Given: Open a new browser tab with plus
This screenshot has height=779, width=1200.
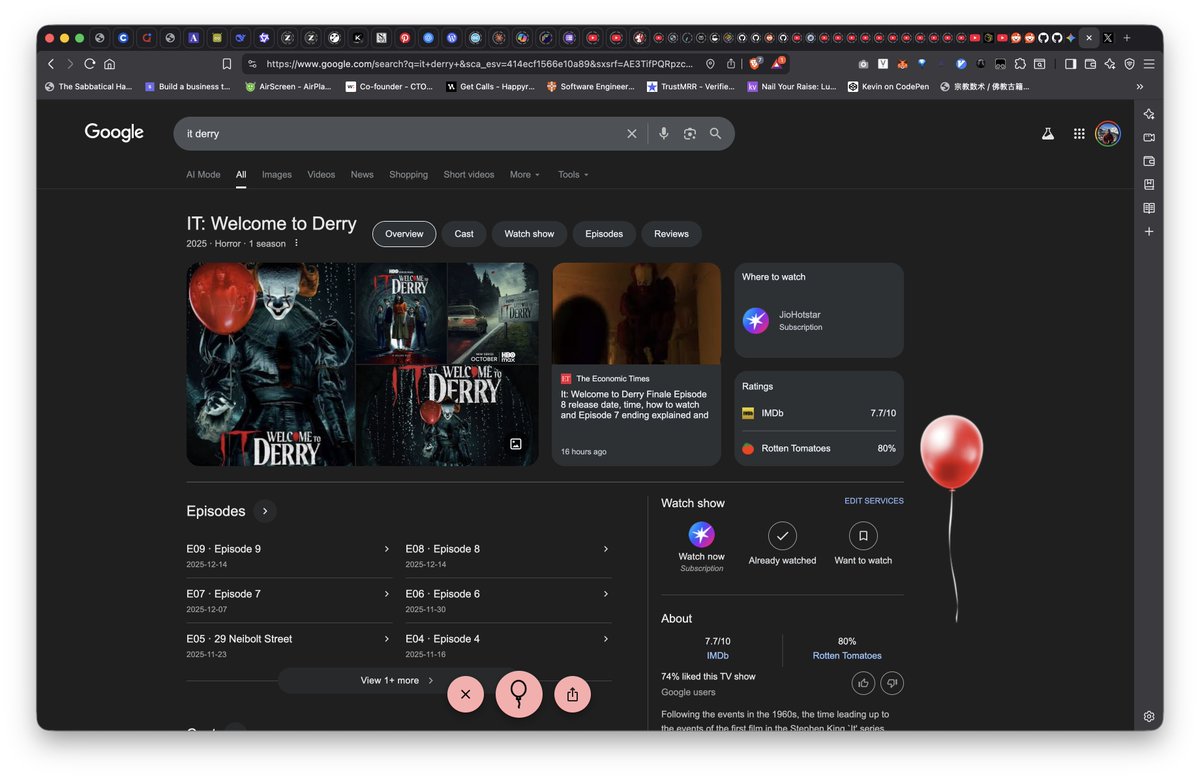Looking at the screenshot, I should [1127, 38].
